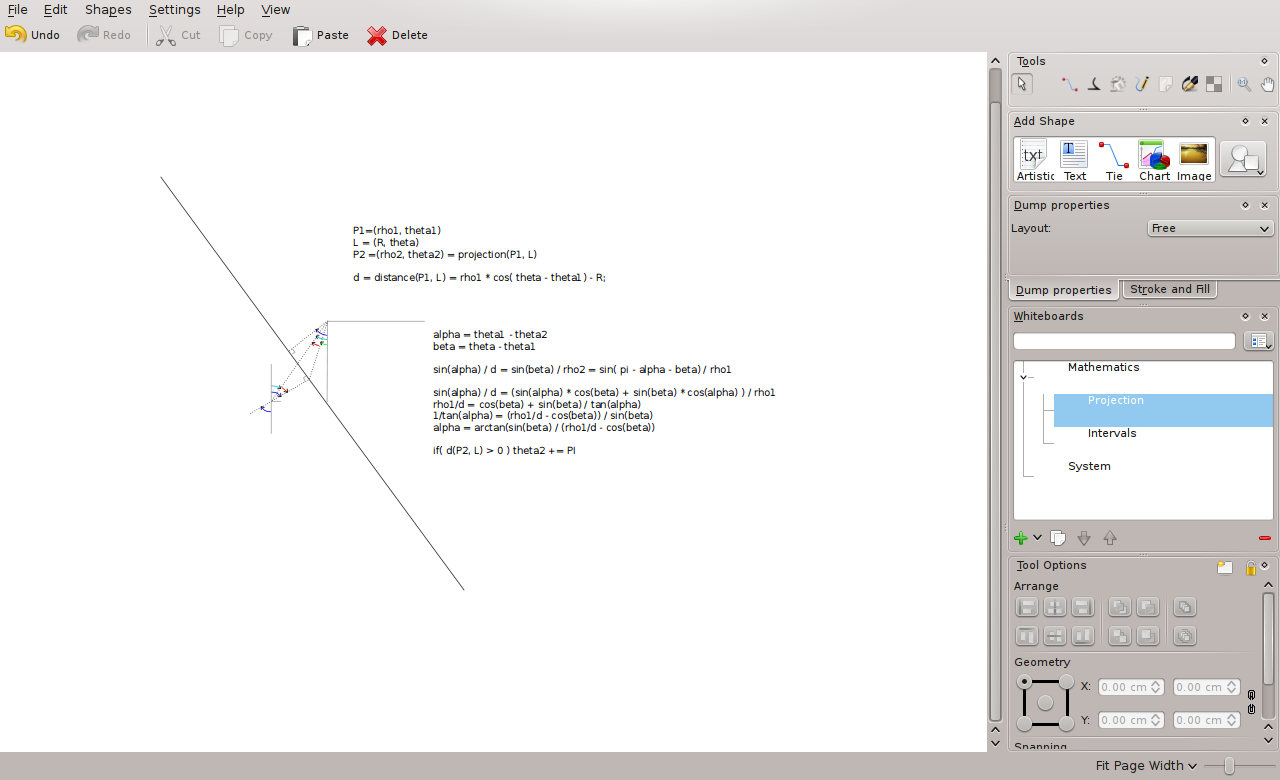Open the Fit Page Width zoom dropdown
This screenshot has height=780, width=1280.
click(1146, 766)
